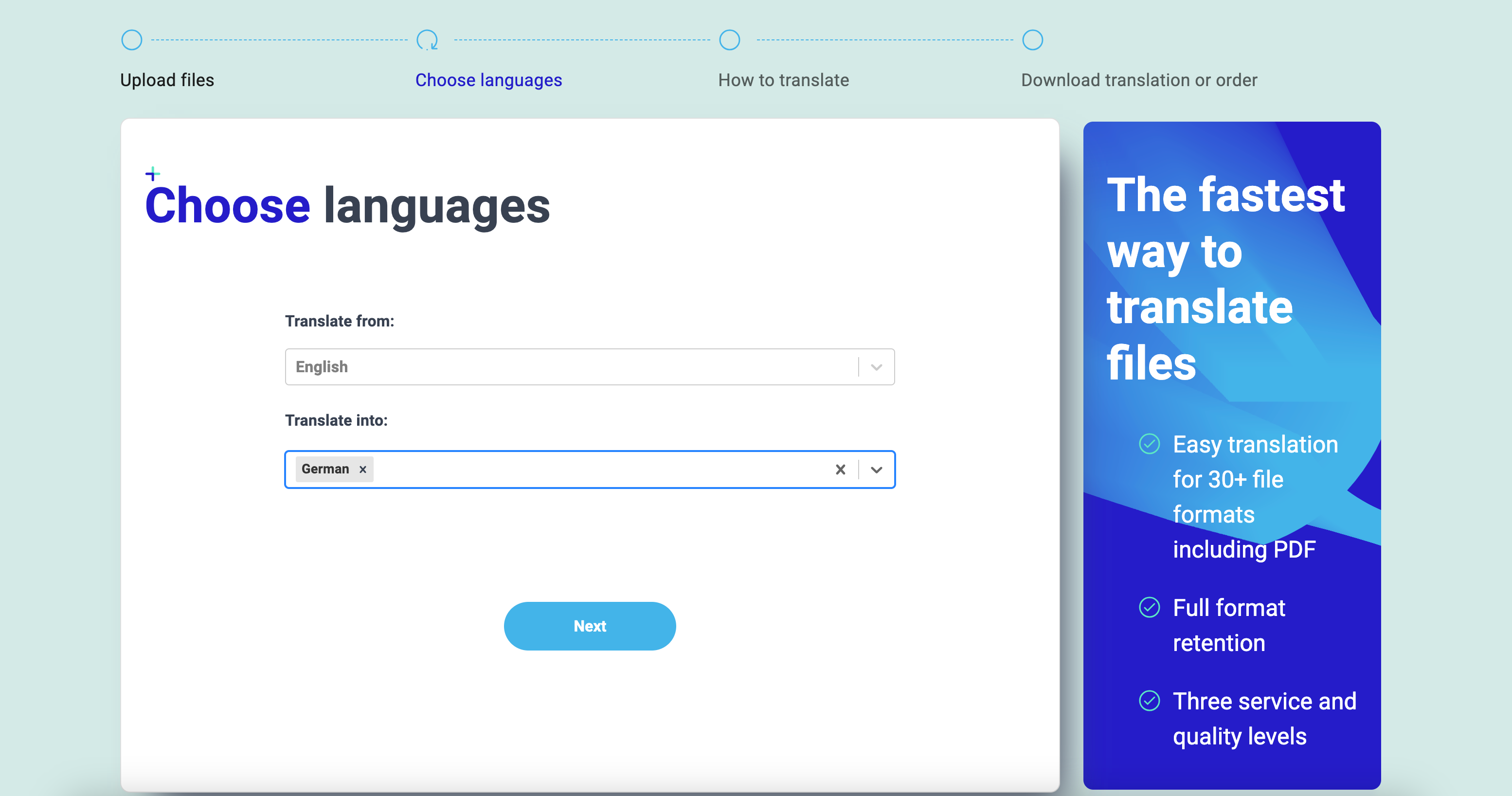Remove German from translate into field

click(x=362, y=469)
